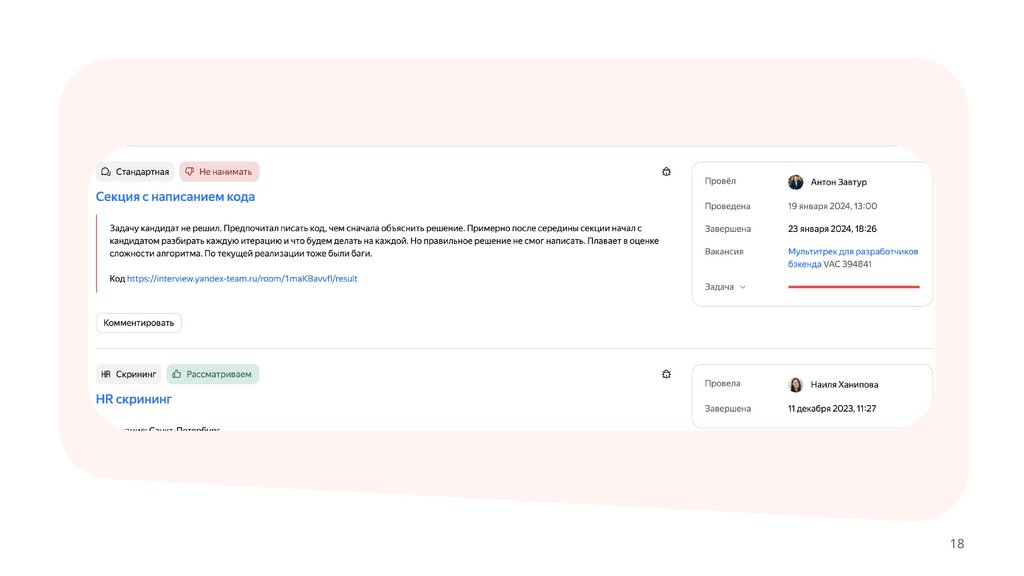Click the interviewer name Наиля Ханипова
This screenshot has width=1024, height=576.
pos(844,384)
